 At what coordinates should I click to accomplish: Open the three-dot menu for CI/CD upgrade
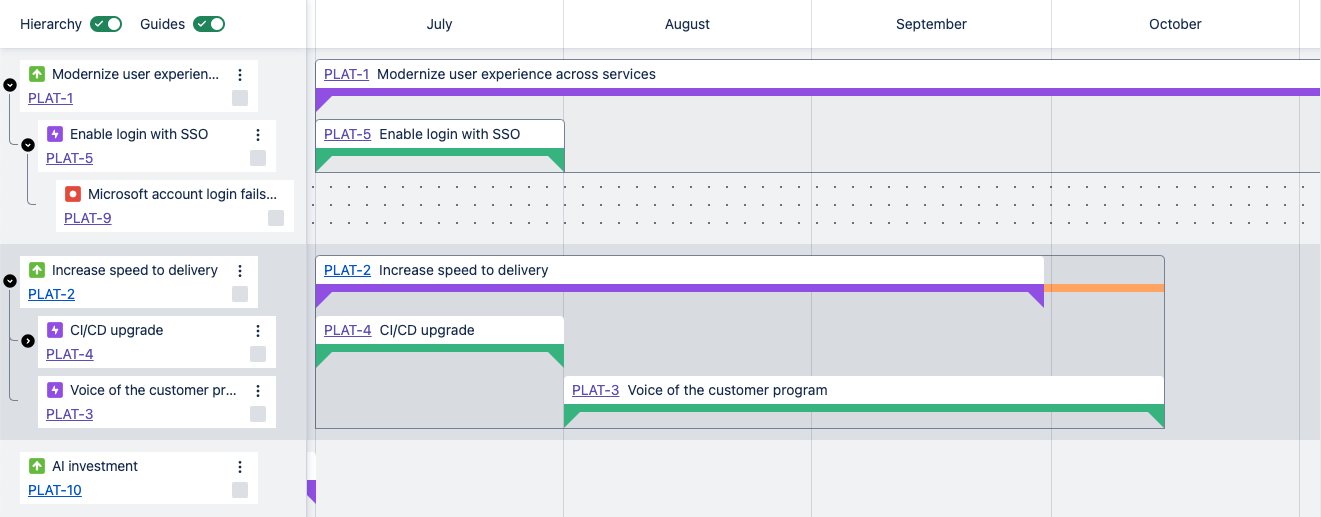tap(258, 331)
